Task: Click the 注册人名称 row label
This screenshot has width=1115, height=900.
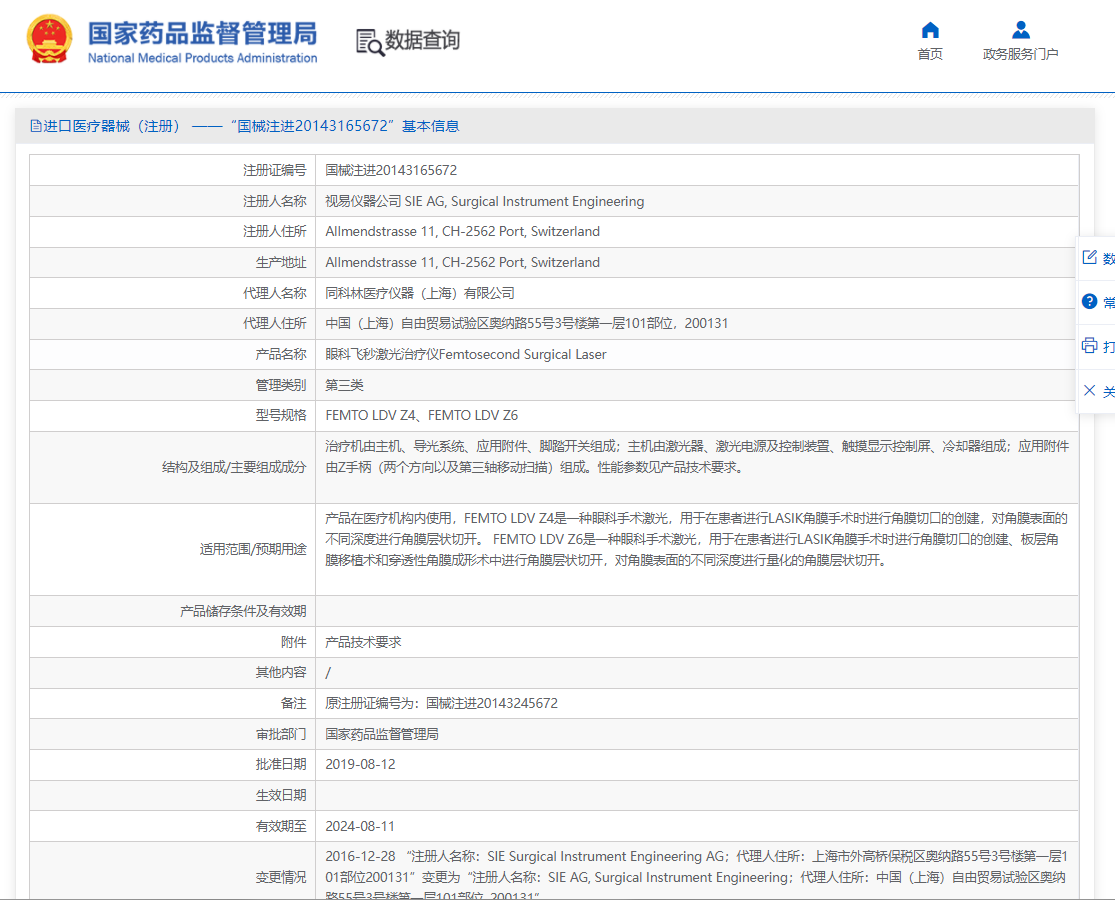Action: 274,201
